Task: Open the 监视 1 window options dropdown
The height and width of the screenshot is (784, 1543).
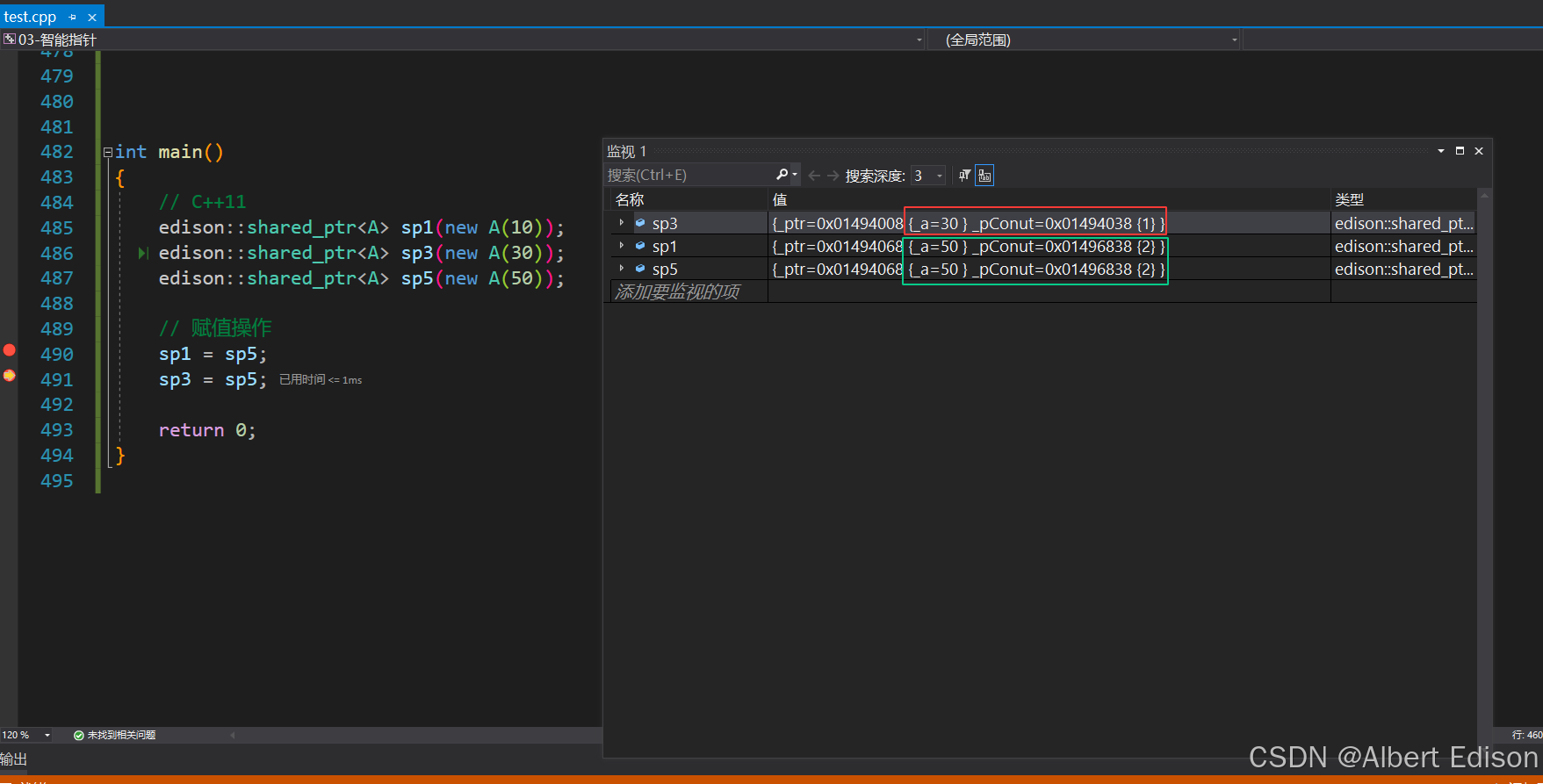Action: click(x=1441, y=151)
